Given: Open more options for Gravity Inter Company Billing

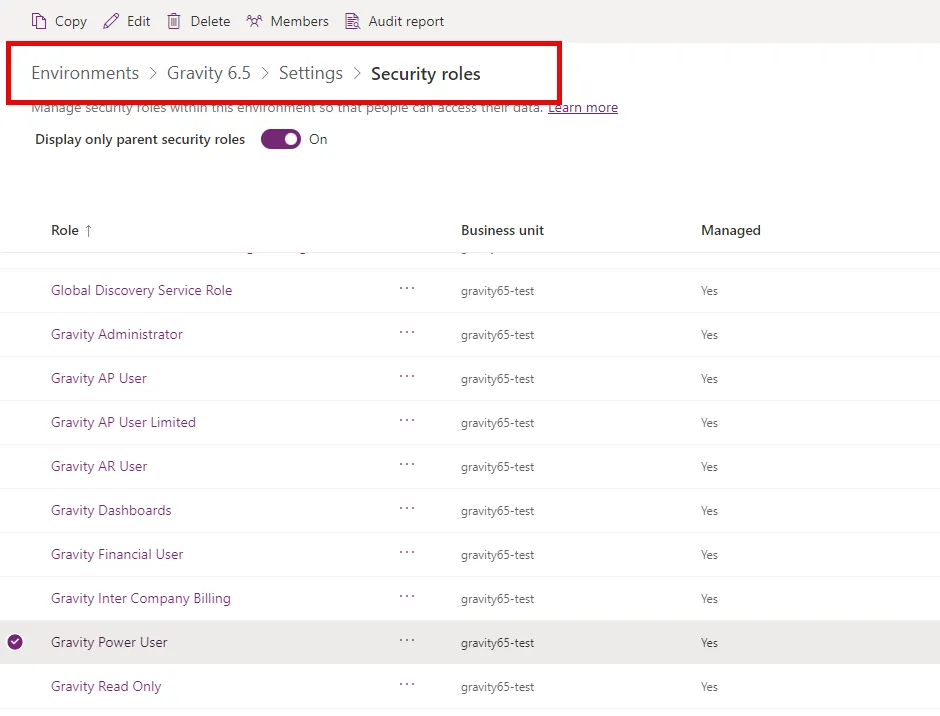Looking at the screenshot, I should [407, 596].
